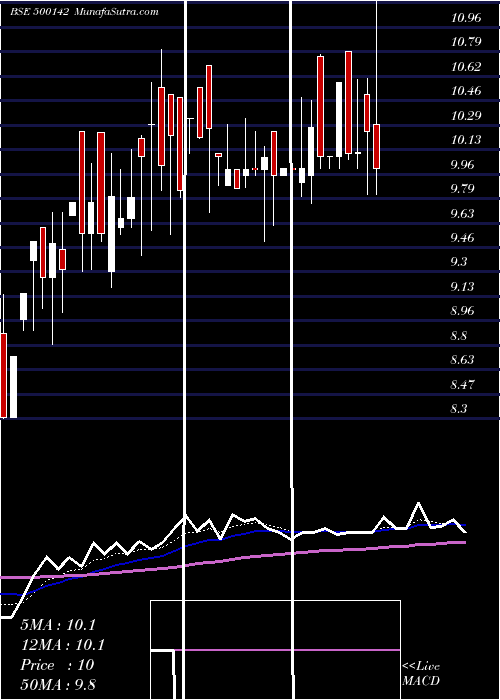Viewport: 500px width, 700px height.
Task: Click the Price : 10 reading
Action: (x=57, y=665)
